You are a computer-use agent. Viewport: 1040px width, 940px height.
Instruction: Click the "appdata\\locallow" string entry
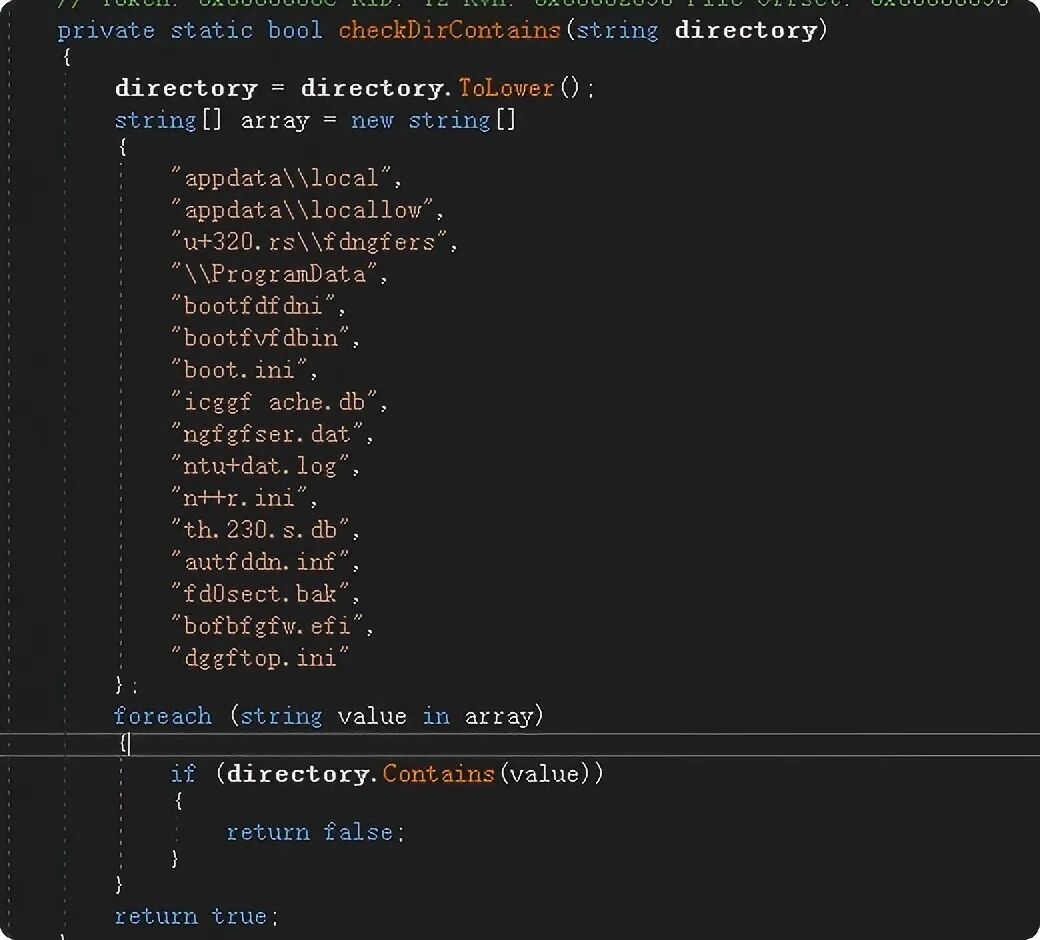306,210
